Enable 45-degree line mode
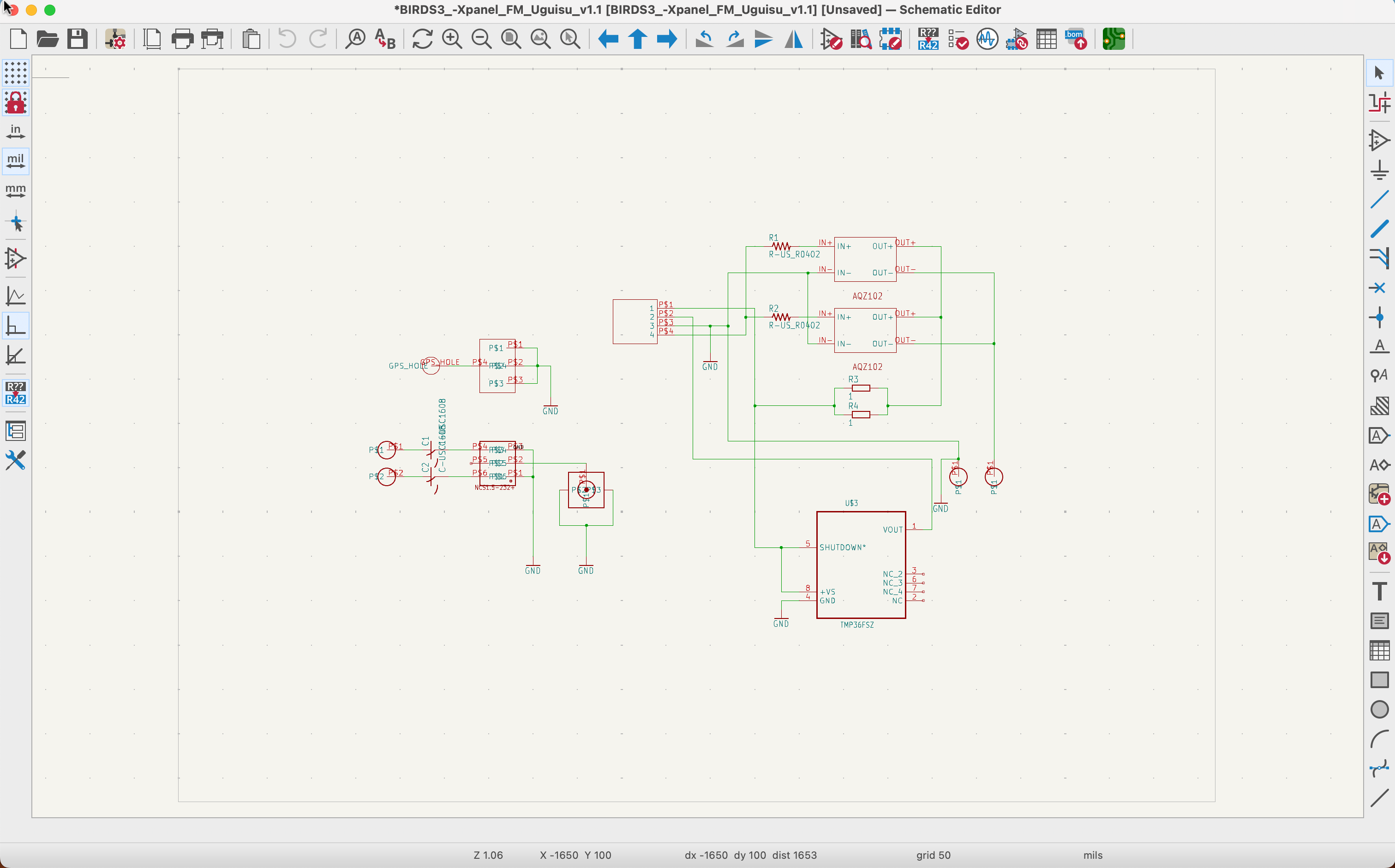 [x=16, y=355]
